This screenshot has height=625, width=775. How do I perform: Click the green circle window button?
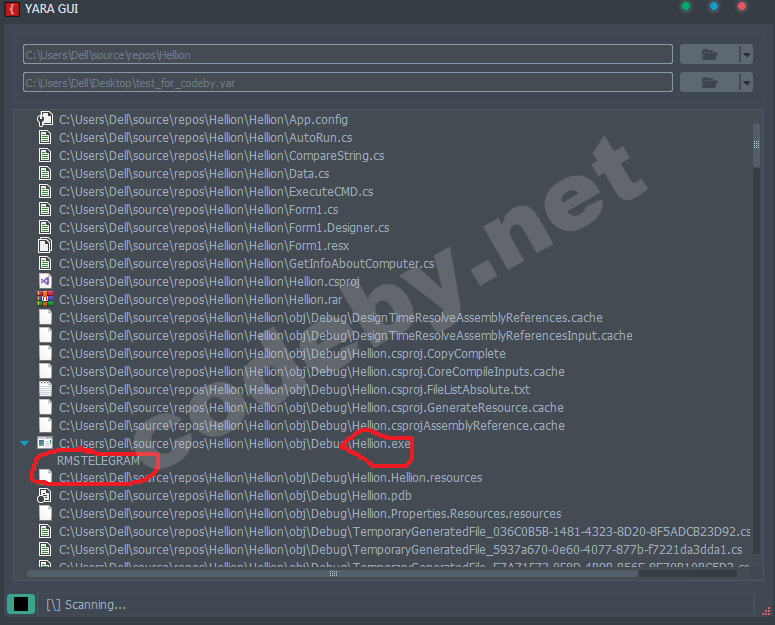point(686,6)
